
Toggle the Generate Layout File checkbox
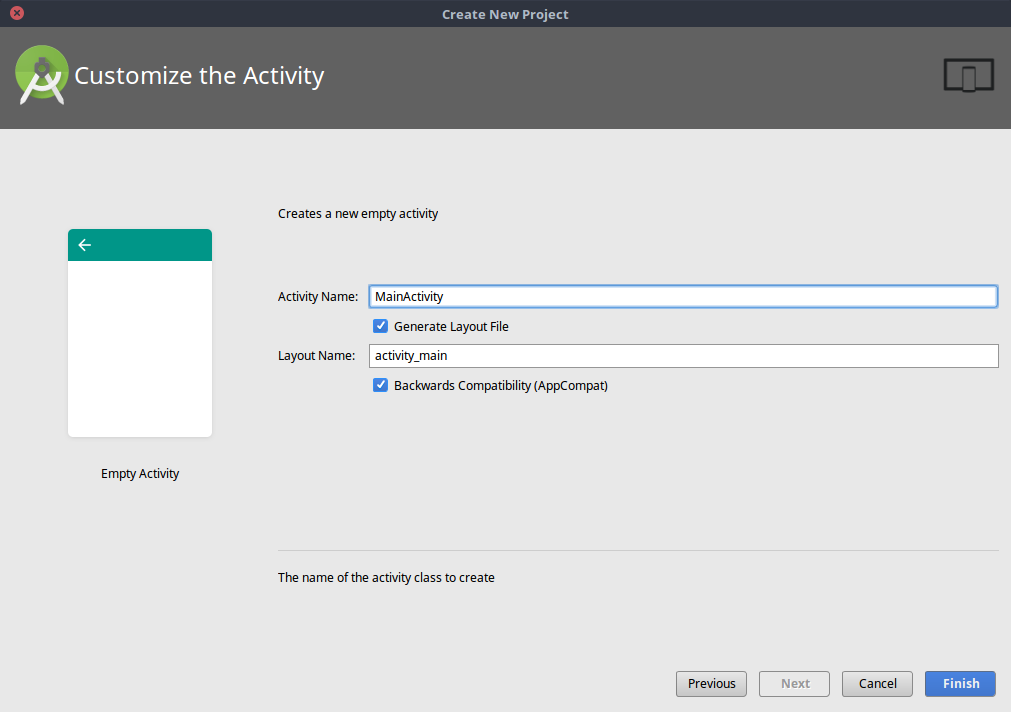tap(381, 326)
